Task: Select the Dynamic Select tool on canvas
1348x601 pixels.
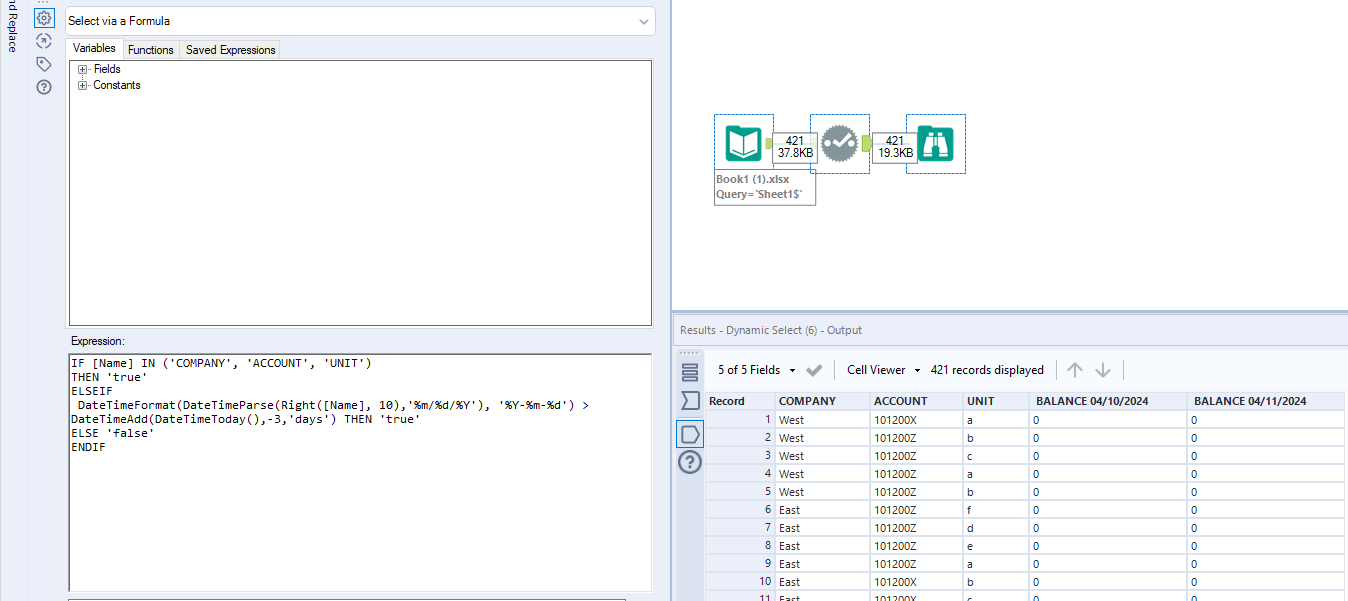Action: [x=840, y=144]
